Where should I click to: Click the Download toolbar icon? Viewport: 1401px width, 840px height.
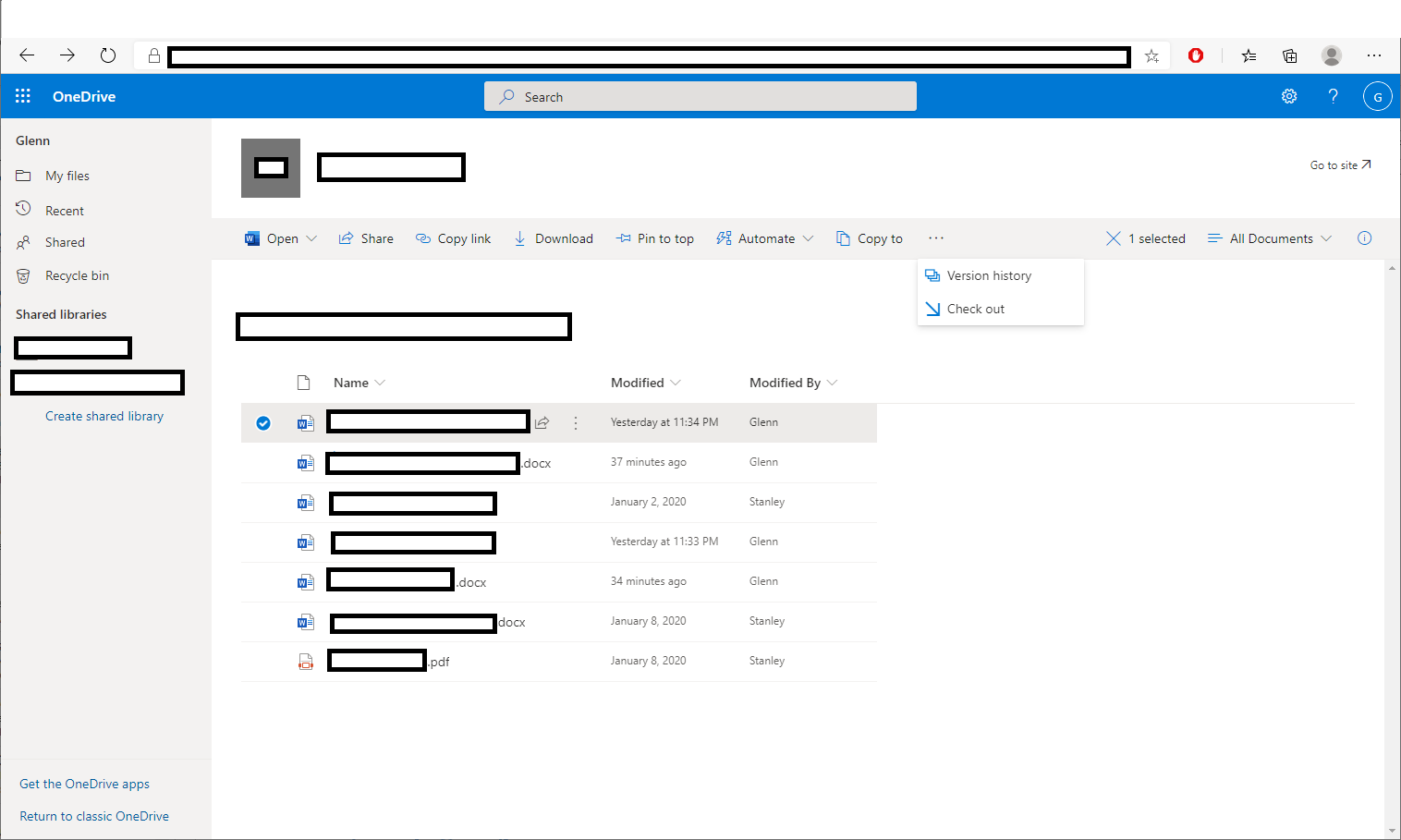coord(523,237)
